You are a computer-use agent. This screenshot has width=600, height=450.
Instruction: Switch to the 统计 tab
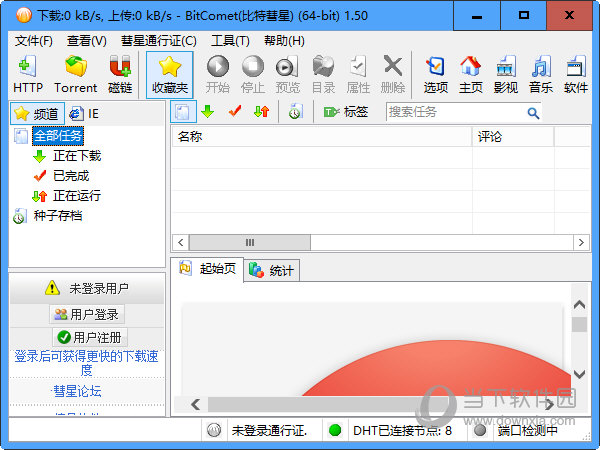272,271
